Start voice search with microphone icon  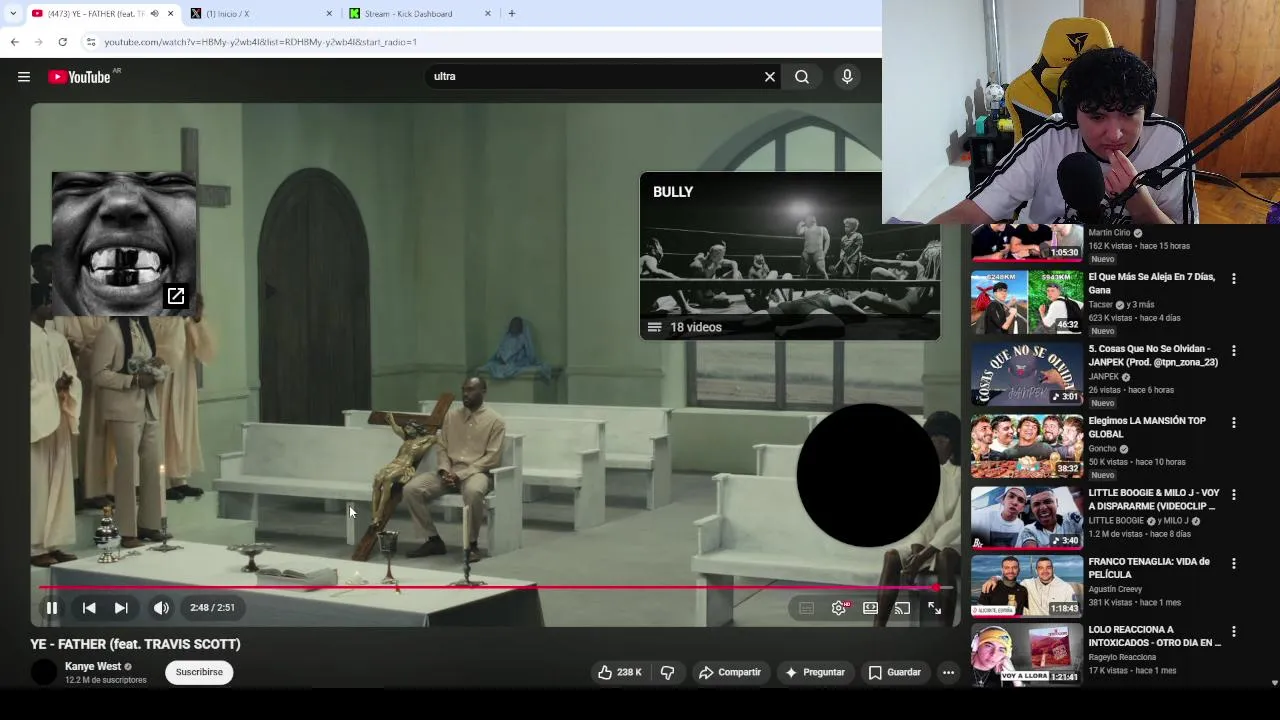pyautogui.click(x=847, y=76)
